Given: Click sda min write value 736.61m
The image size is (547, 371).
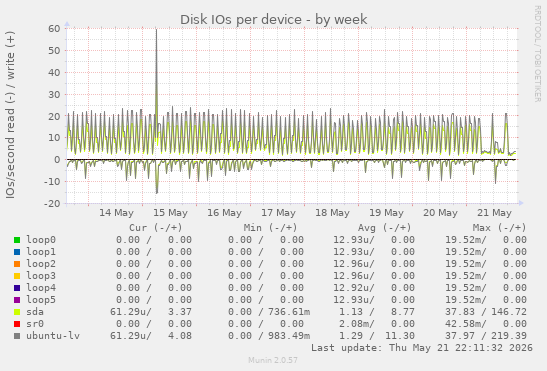Looking at the screenshot, I should pyautogui.click(x=289, y=312).
